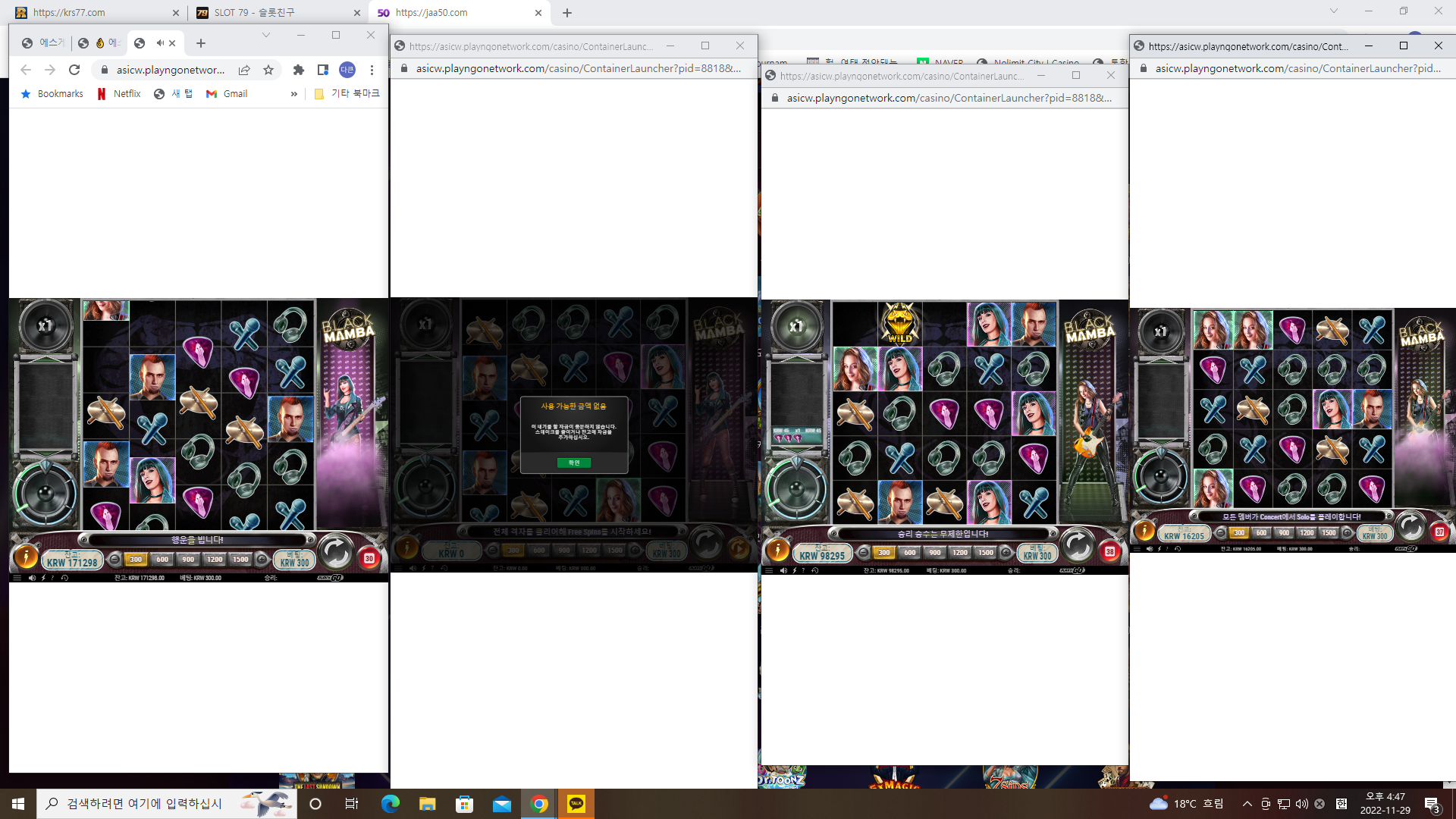The height and width of the screenshot is (819, 1456).
Task: Bookmark this page with the star icon
Action: click(x=268, y=70)
